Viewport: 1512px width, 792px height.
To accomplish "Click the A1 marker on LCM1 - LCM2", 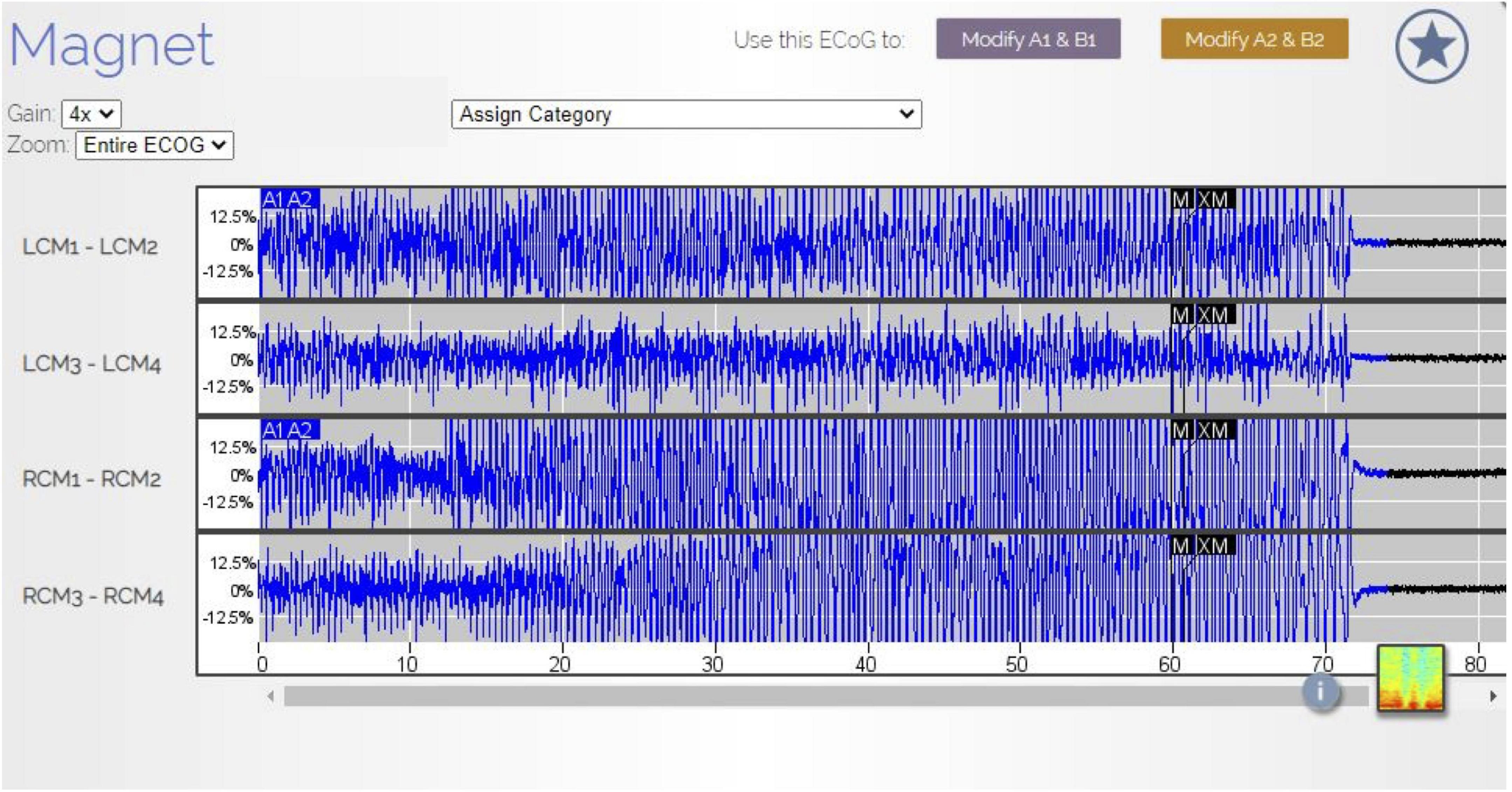I will pos(273,200).
